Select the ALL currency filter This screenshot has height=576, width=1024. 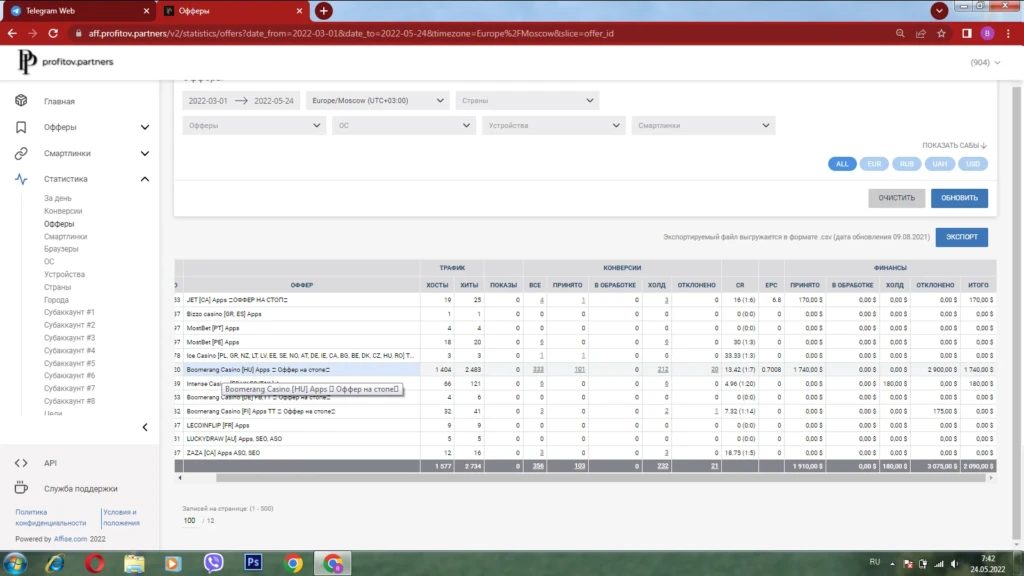[842, 164]
